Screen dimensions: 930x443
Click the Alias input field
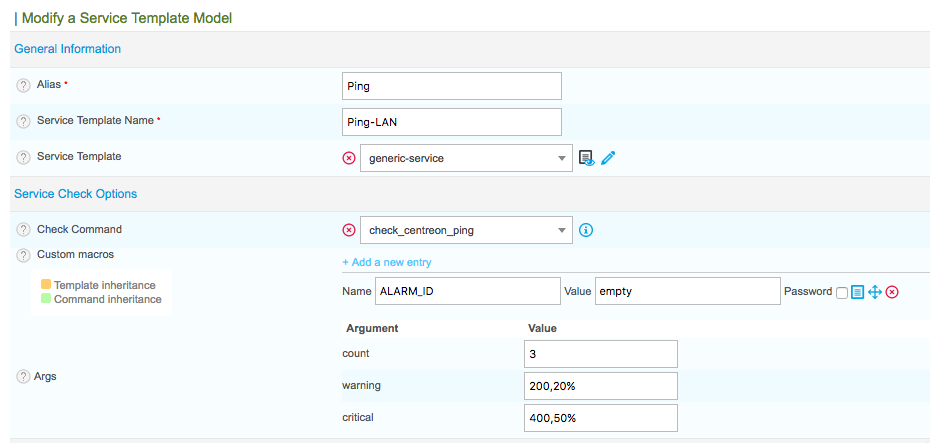pos(451,86)
